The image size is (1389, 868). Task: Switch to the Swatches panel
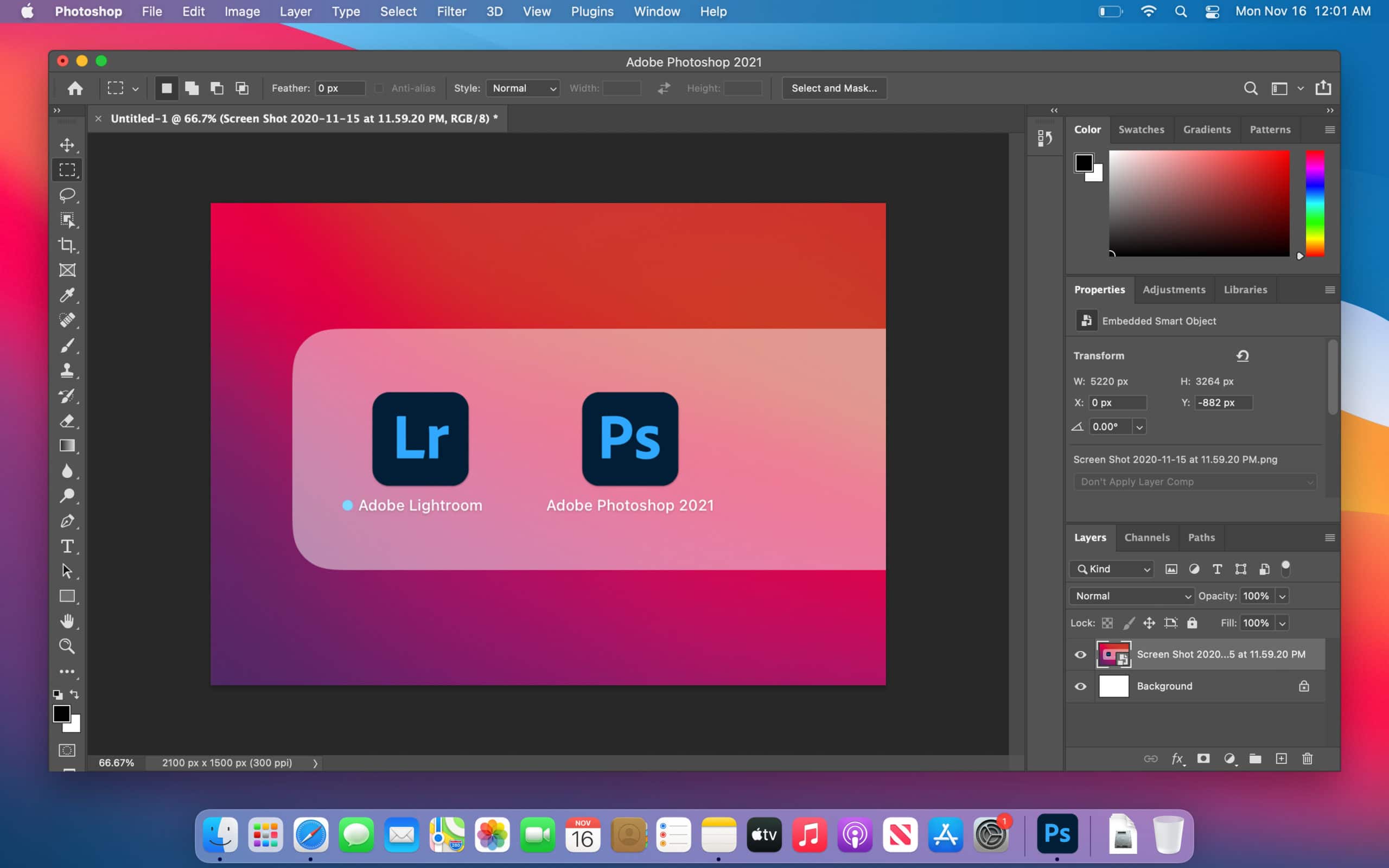[1141, 129]
